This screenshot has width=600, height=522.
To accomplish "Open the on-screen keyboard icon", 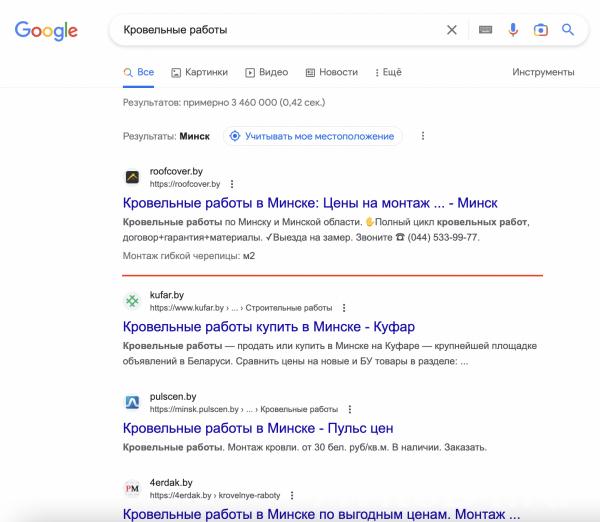I will (485, 30).
